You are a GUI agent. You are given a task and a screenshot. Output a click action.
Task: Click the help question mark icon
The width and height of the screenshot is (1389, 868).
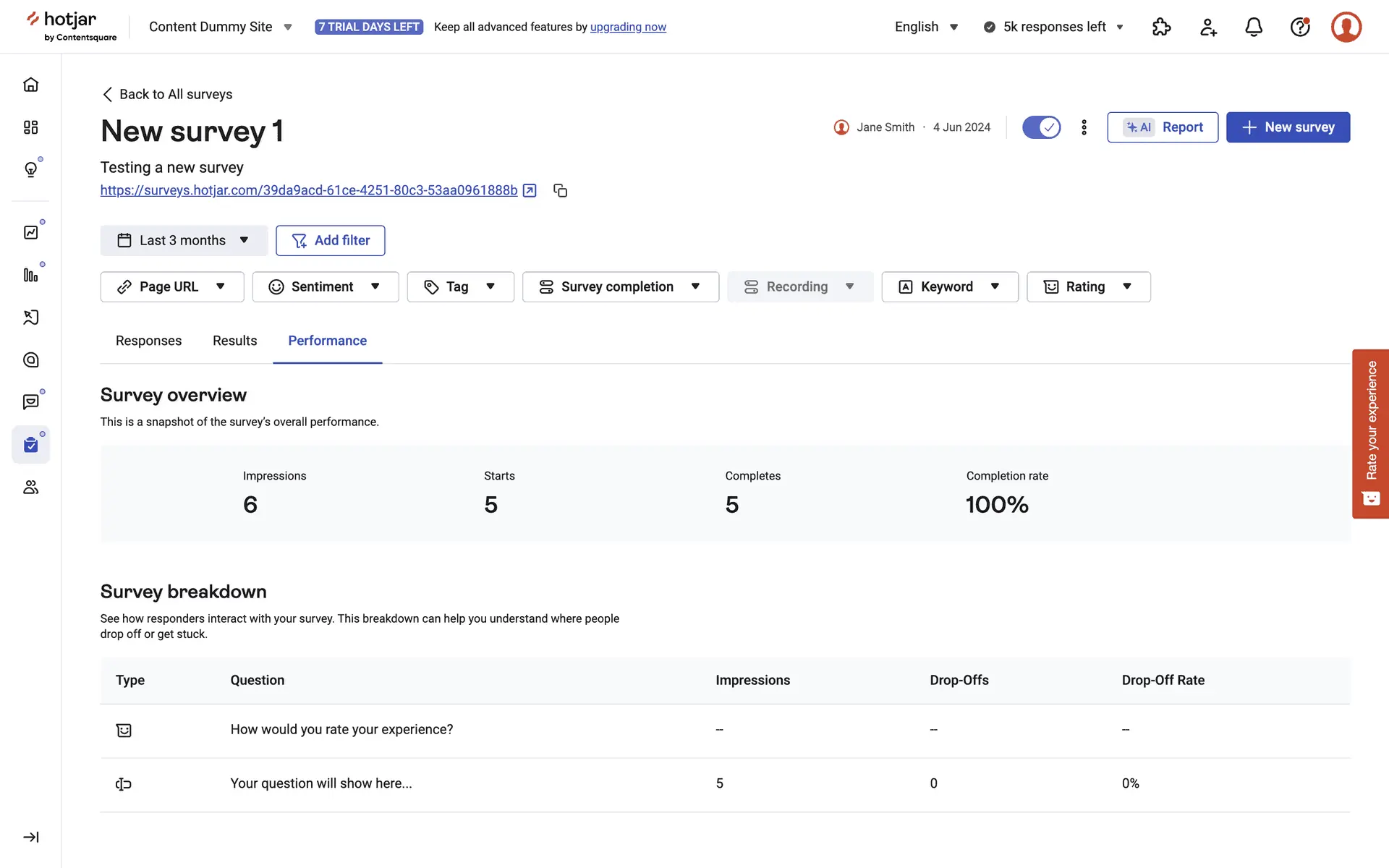pyautogui.click(x=1299, y=27)
